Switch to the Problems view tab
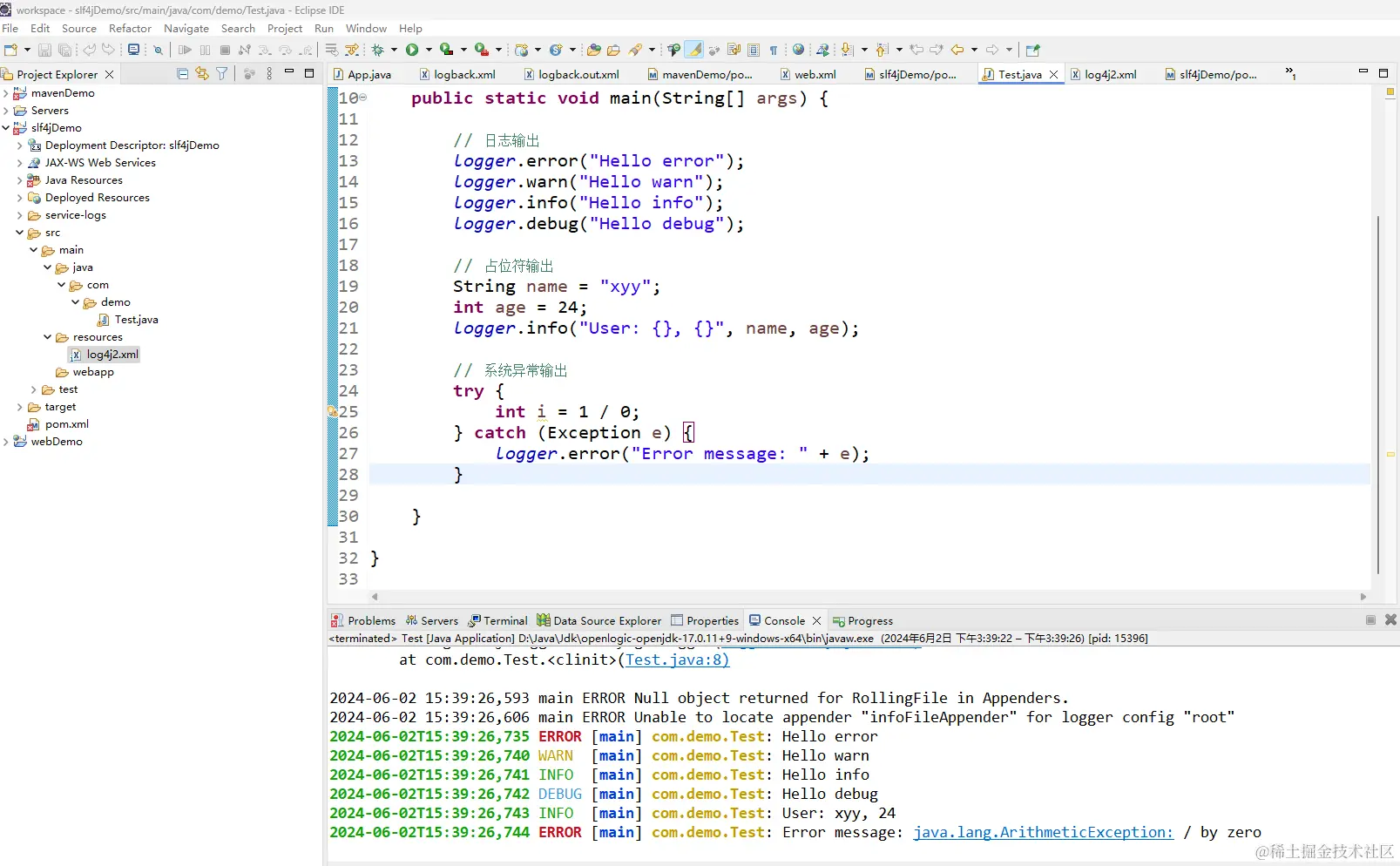 (x=363, y=620)
